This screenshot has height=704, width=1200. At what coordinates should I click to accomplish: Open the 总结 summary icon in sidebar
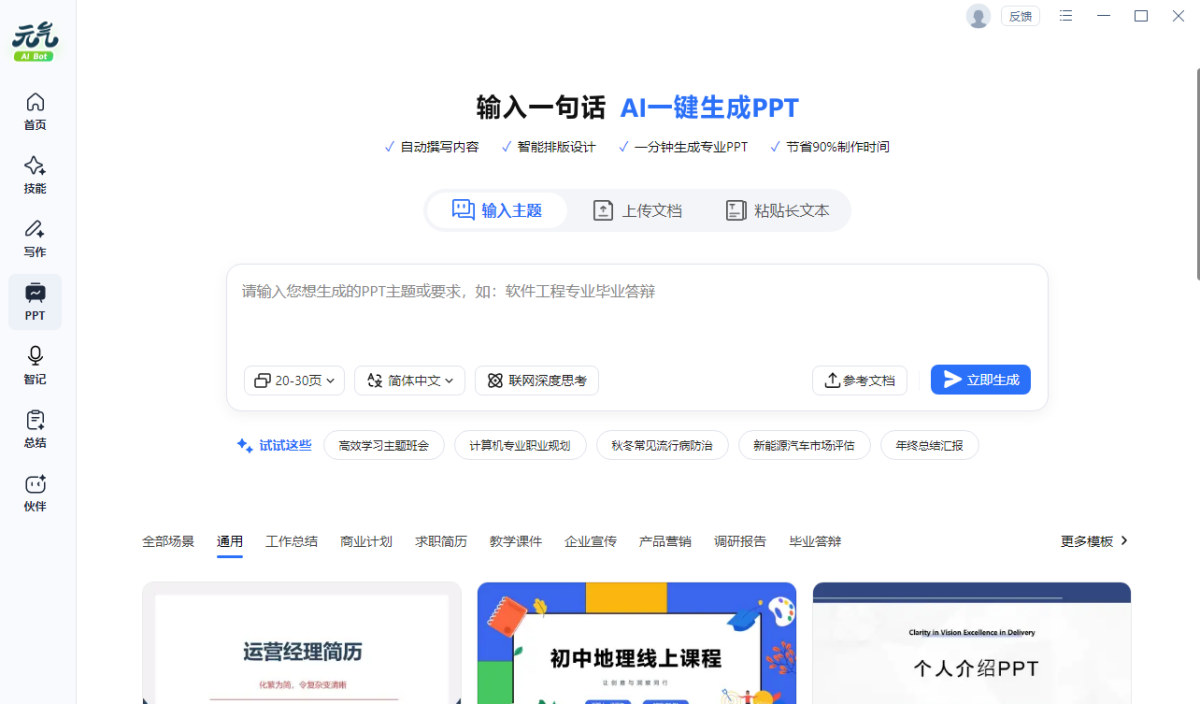[x=35, y=428]
